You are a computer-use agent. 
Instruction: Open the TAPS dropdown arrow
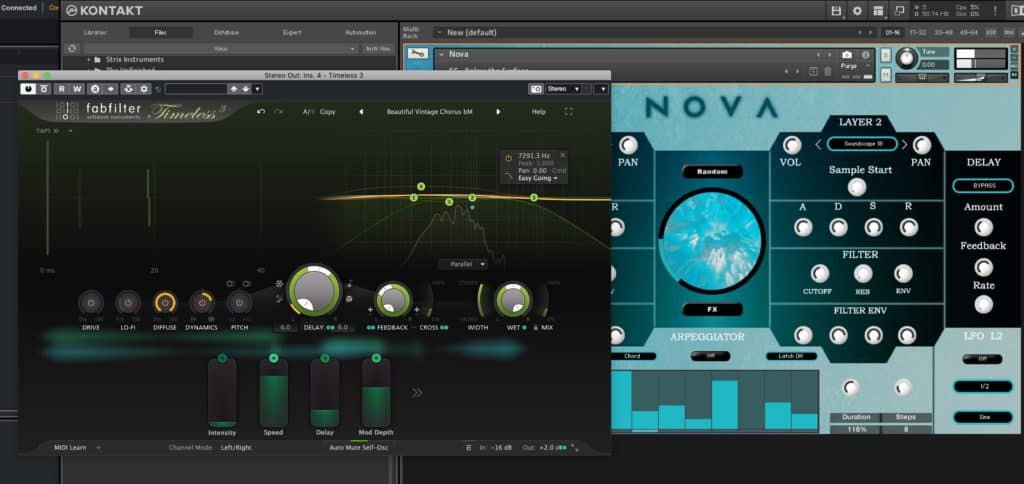pos(71,131)
